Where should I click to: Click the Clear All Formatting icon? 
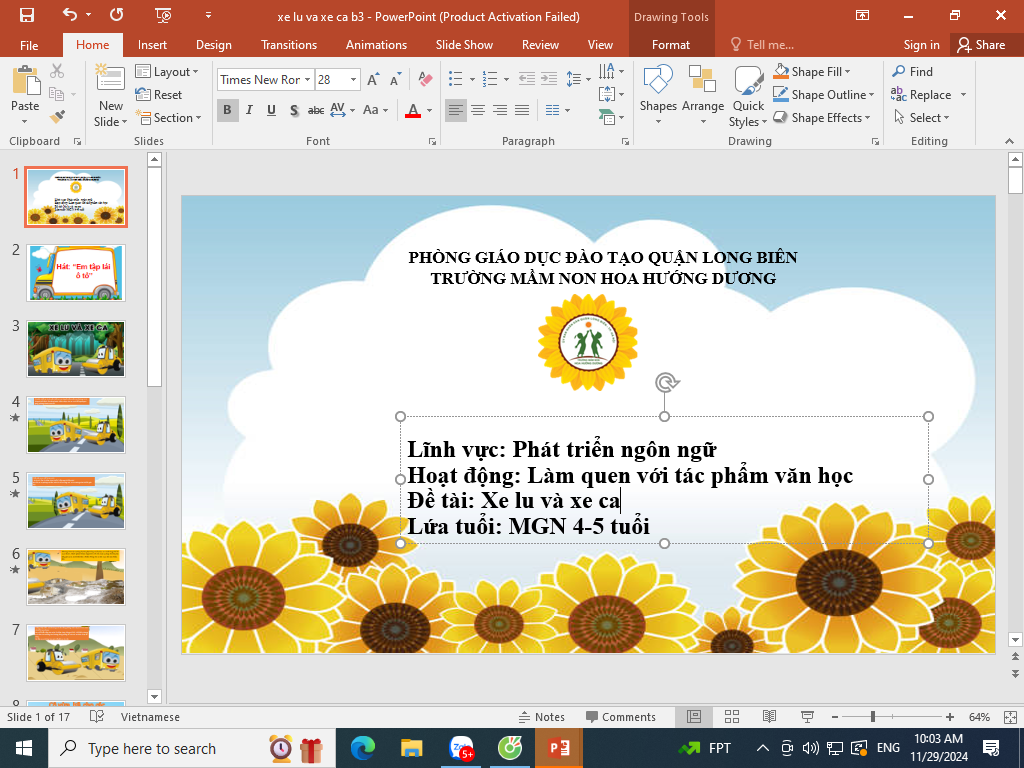425,80
